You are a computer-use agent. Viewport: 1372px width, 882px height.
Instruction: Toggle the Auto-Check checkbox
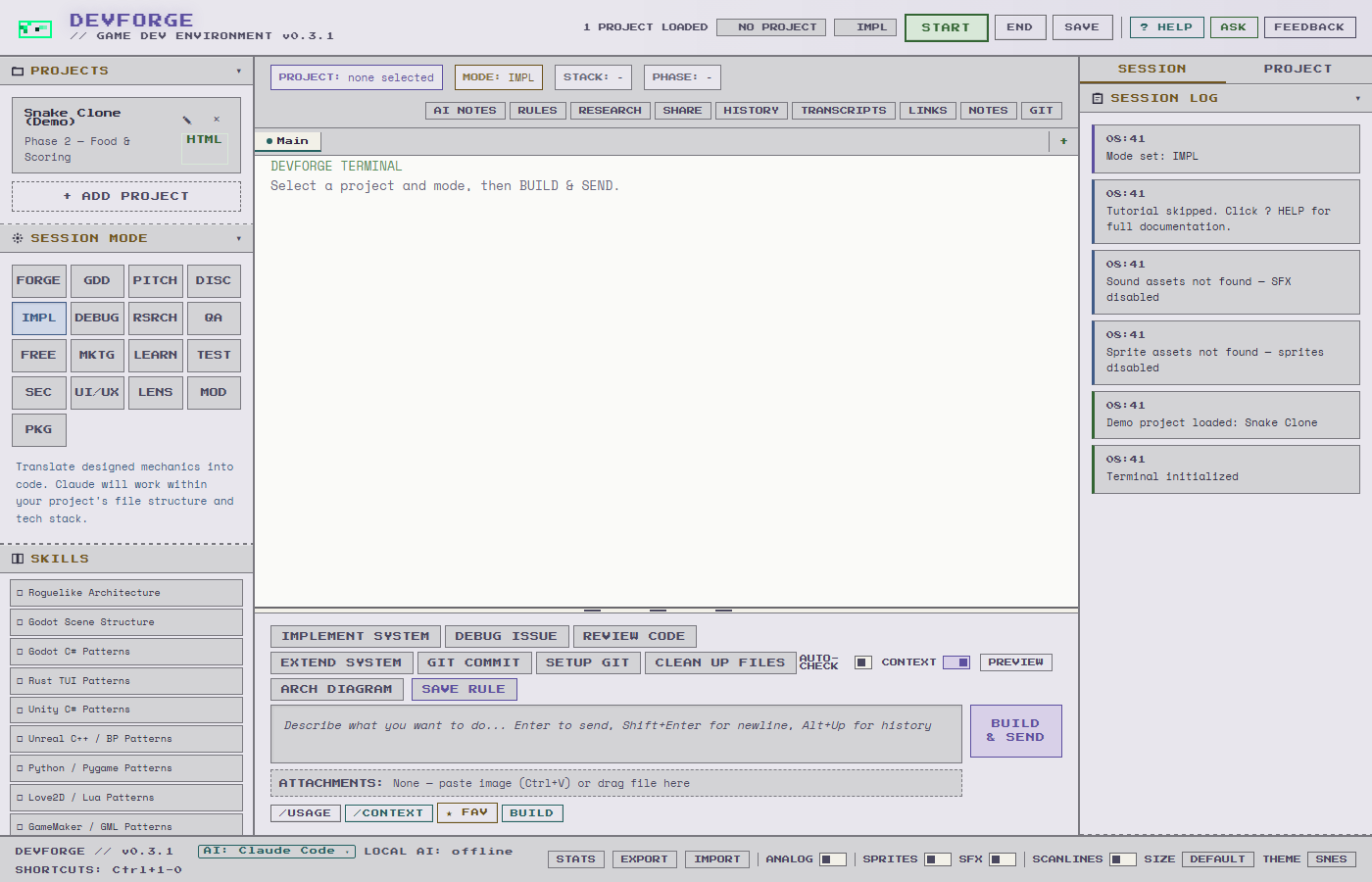863,662
